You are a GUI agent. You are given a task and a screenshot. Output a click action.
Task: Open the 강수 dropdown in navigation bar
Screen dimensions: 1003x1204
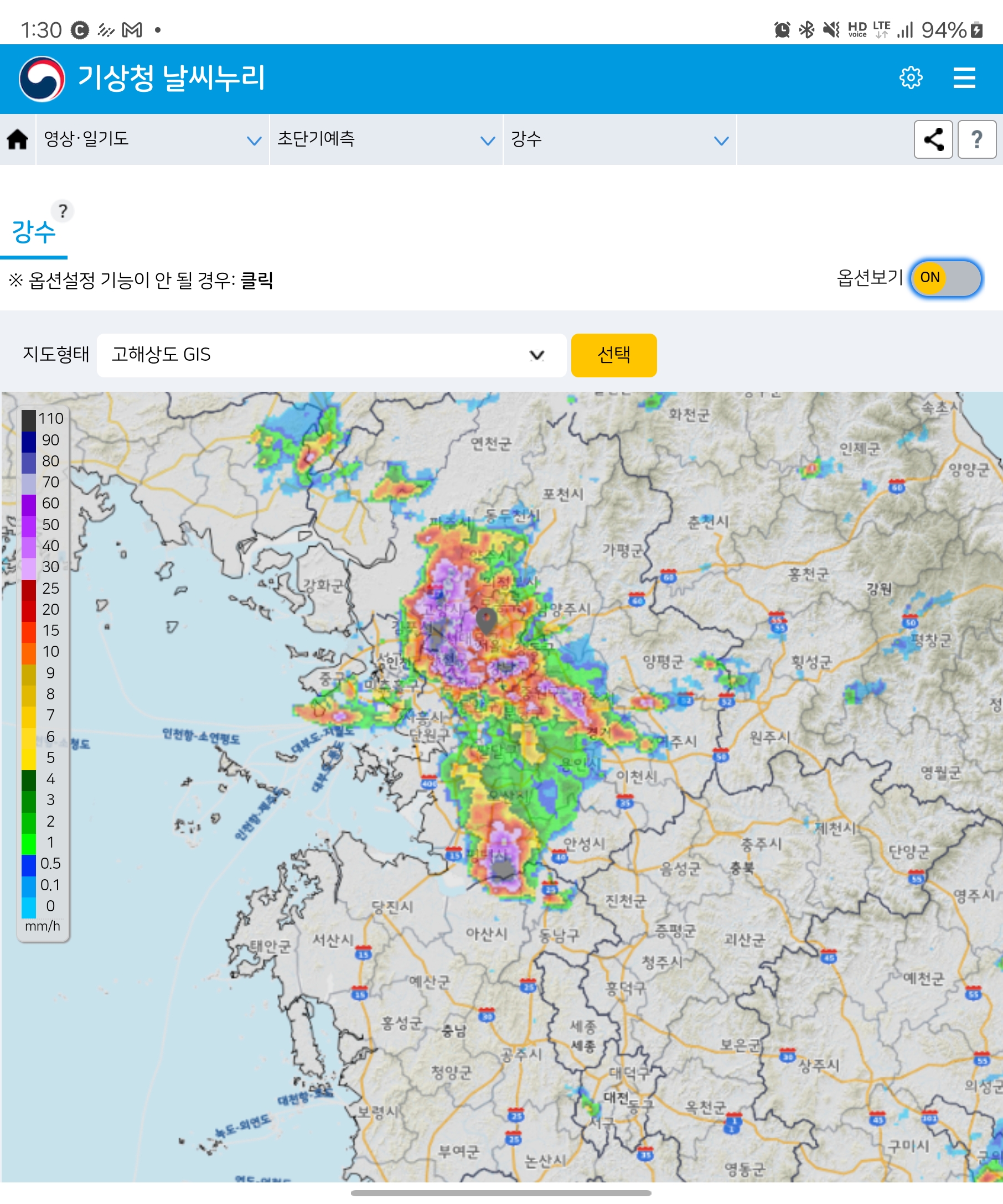pos(619,139)
